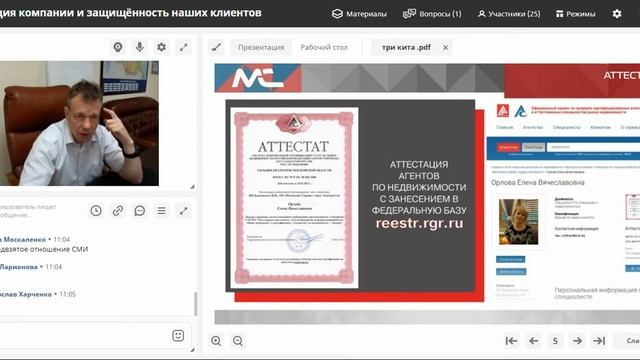Viewport: 640px width, 360px height.
Task: Toggle the microphone above the video
Action: [x=140, y=47]
